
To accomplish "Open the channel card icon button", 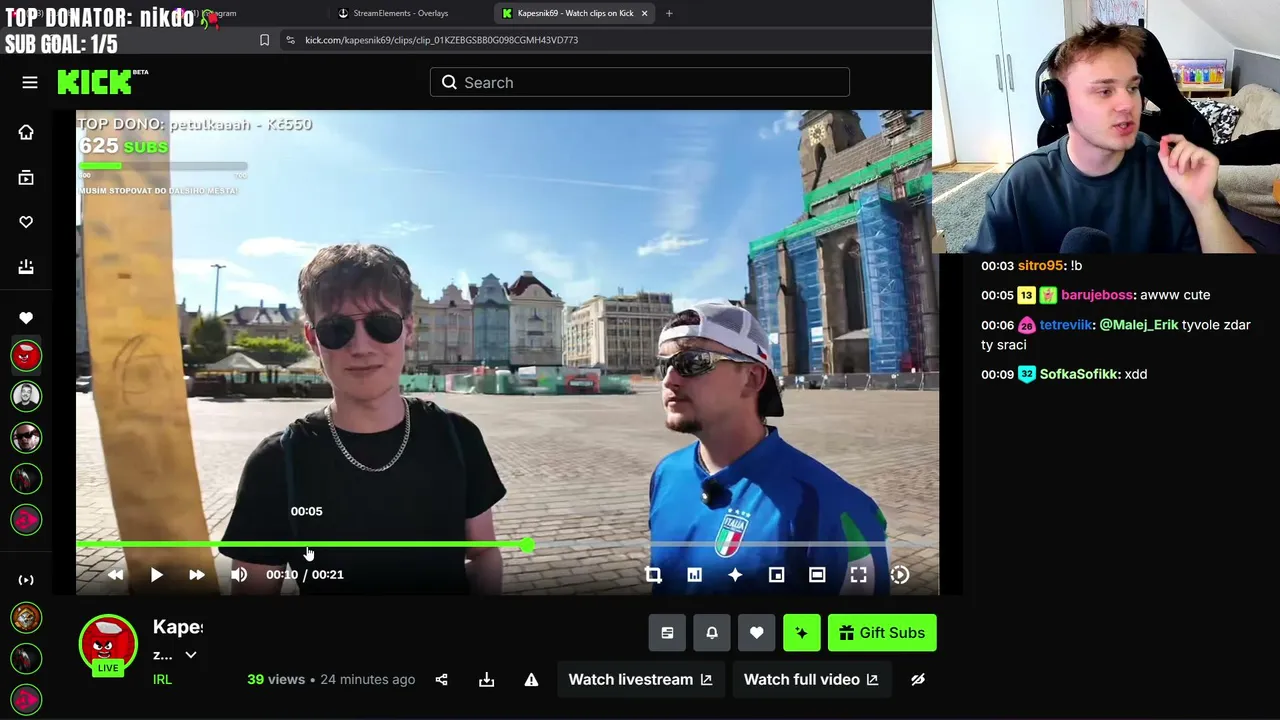I will tap(667, 633).
